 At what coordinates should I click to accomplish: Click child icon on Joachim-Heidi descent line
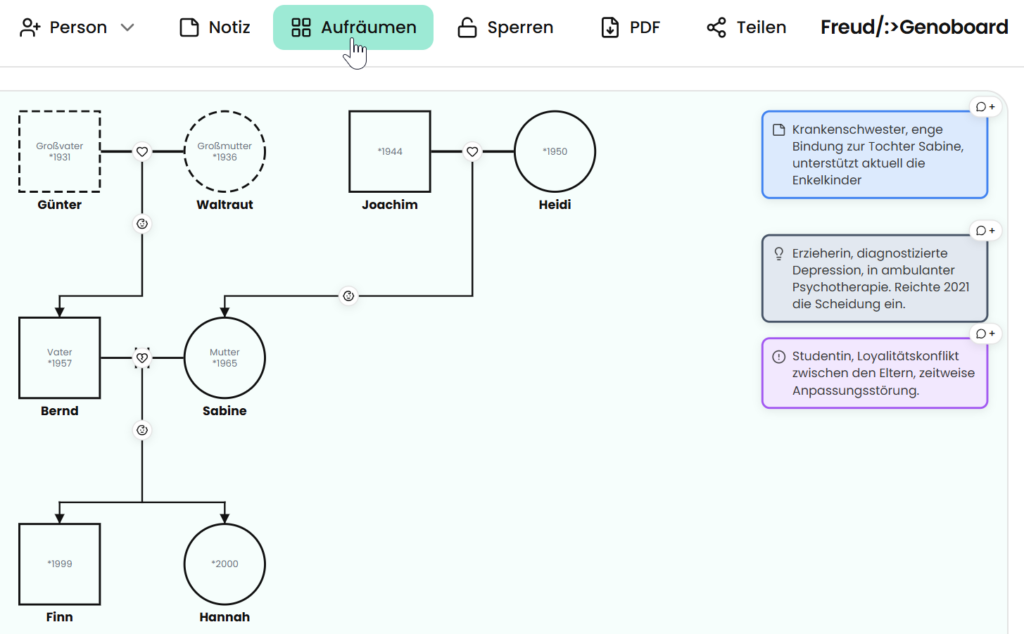(349, 296)
